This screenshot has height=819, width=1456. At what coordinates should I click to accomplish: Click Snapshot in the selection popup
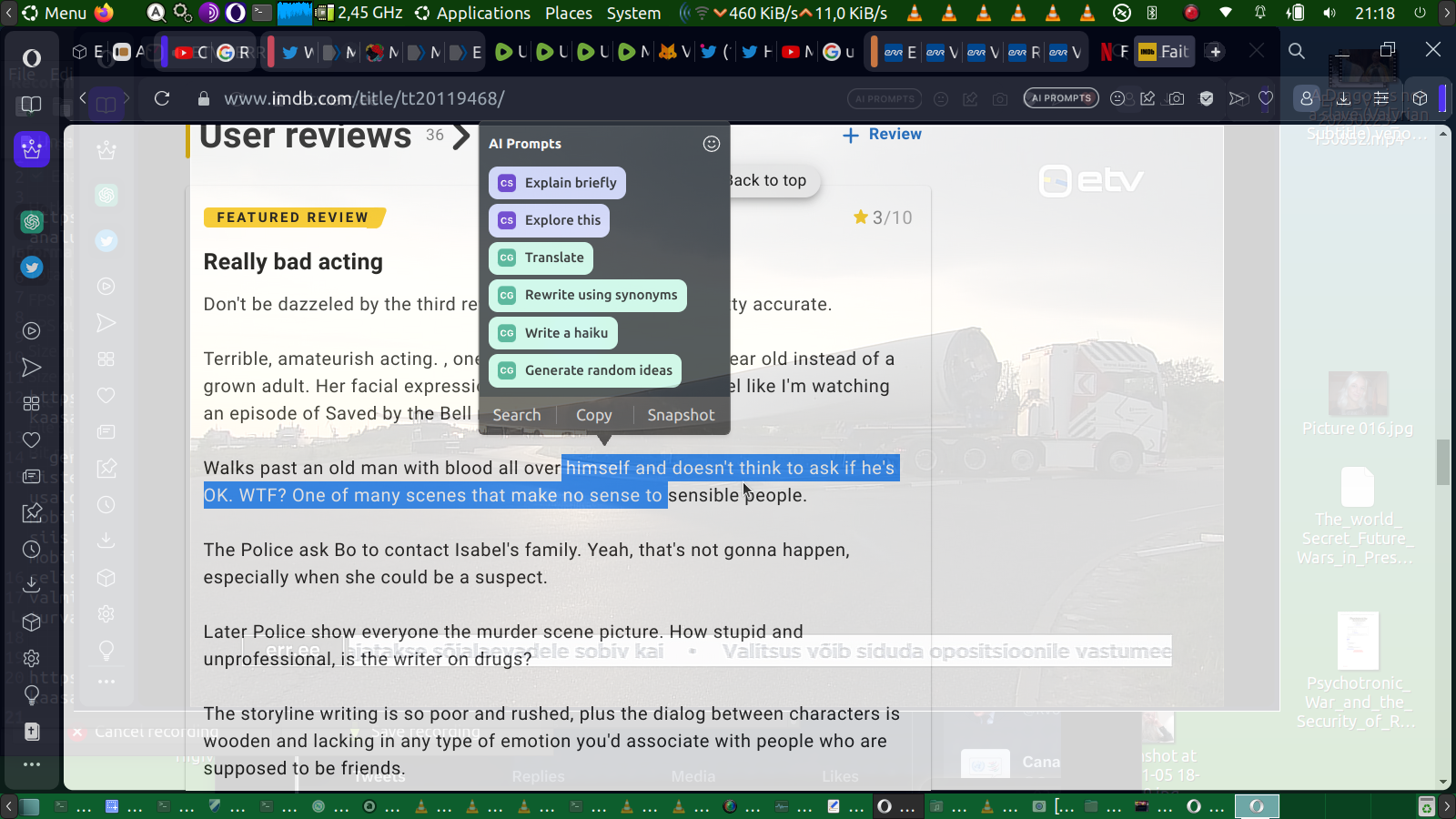pos(681,415)
